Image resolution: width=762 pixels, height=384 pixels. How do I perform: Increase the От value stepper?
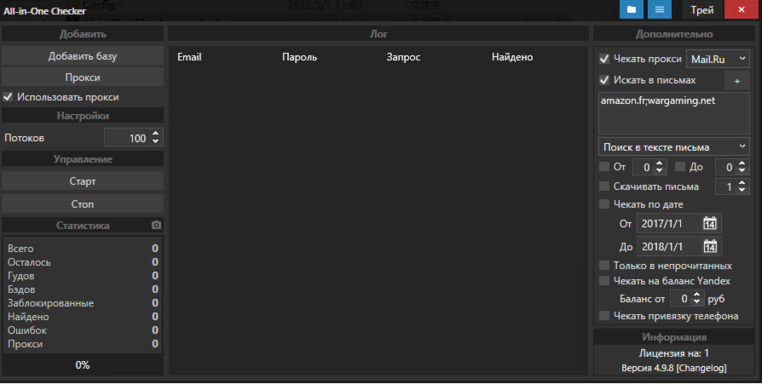[x=659, y=163]
